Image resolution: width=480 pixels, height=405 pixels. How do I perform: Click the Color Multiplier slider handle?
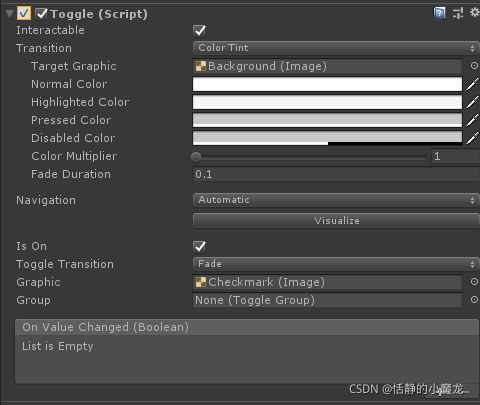pos(196,157)
